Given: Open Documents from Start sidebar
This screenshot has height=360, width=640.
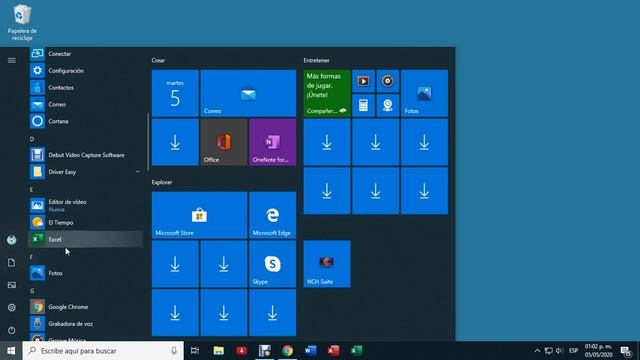Looking at the screenshot, I should click(x=11, y=262).
